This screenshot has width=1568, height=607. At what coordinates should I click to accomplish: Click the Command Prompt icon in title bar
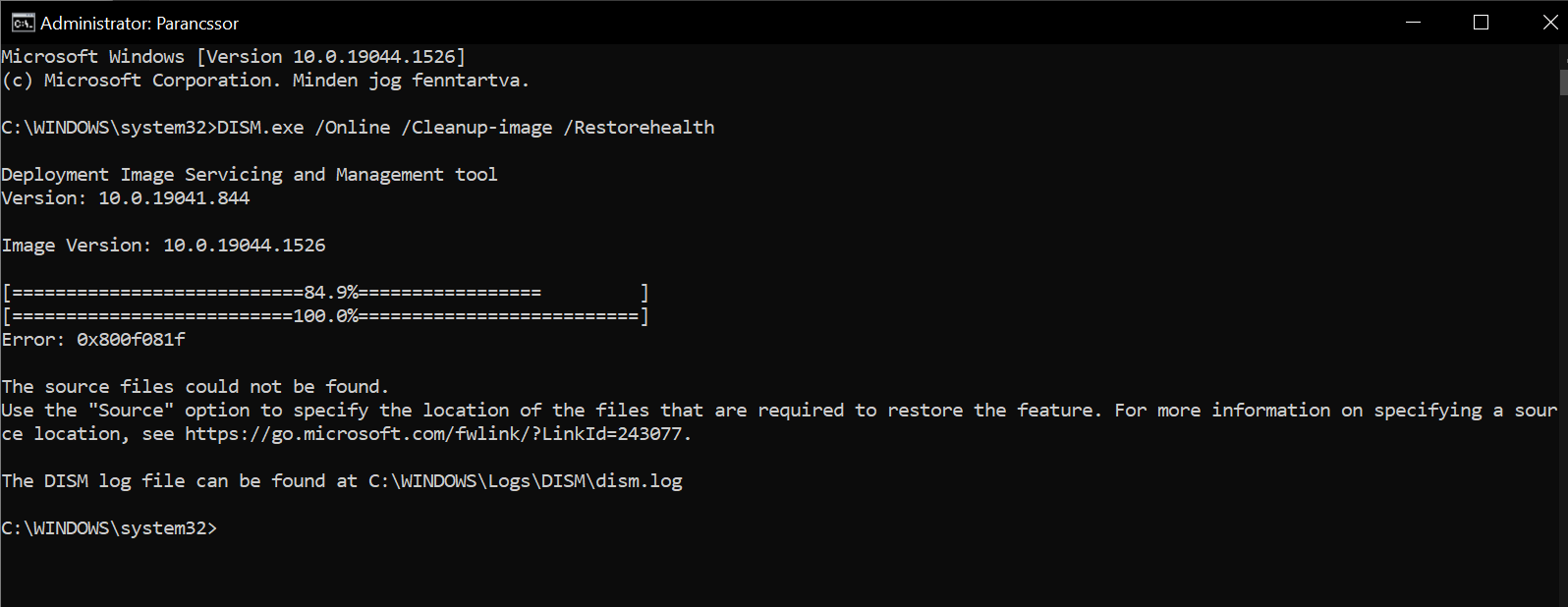23,23
